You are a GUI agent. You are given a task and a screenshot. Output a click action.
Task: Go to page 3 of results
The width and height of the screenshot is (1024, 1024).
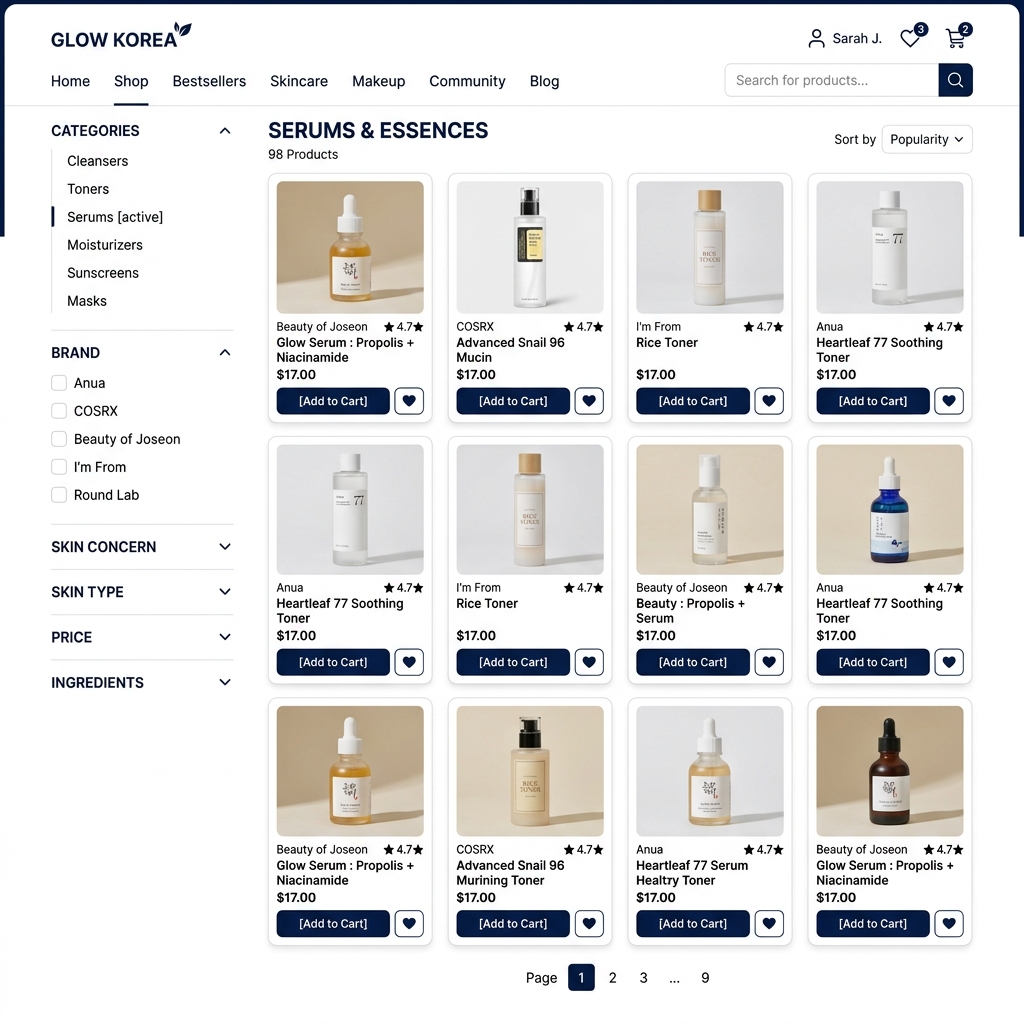(x=643, y=978)
